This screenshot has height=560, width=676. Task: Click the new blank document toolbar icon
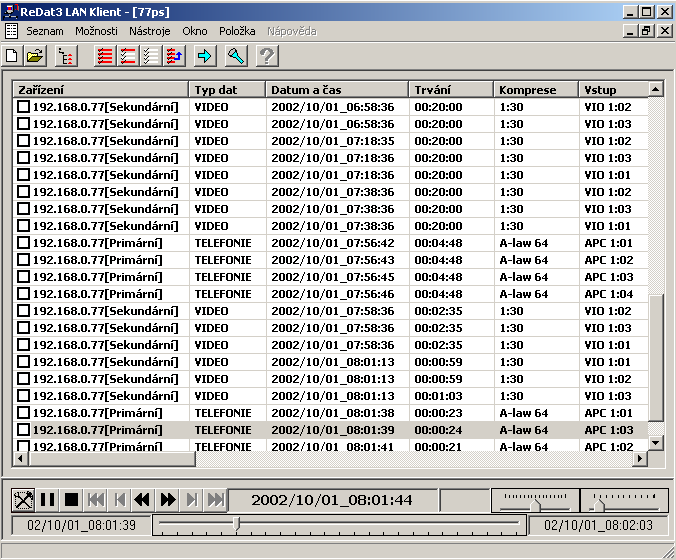pyautogui.click(x=12, y=56)
